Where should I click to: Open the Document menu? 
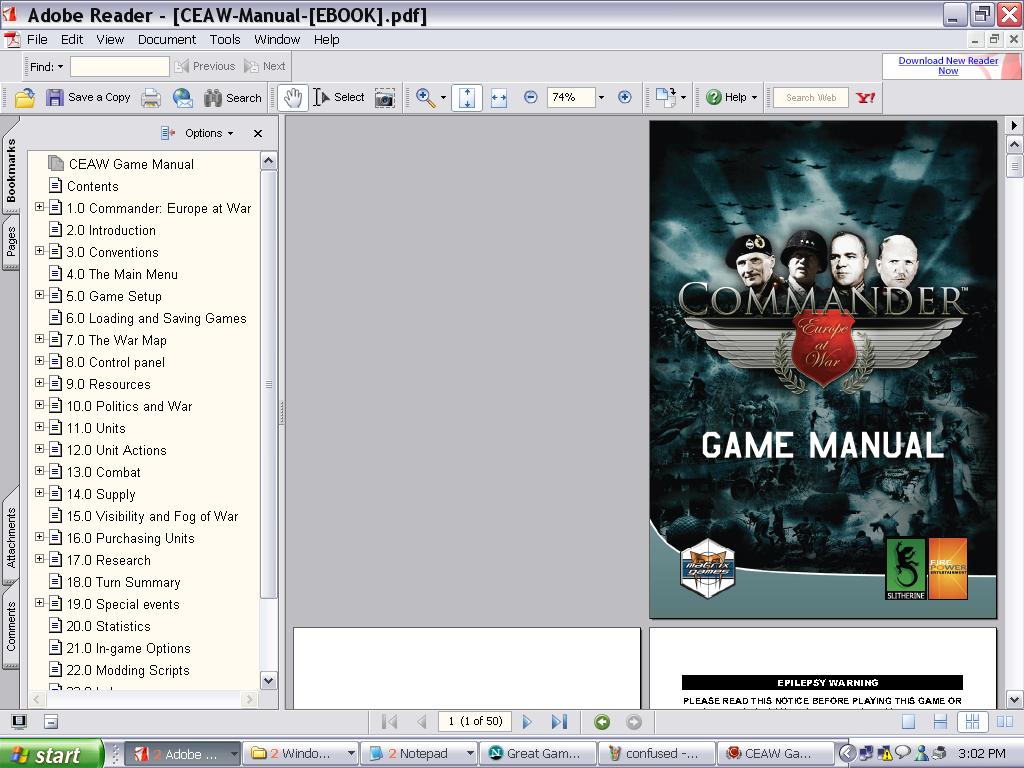167,40
